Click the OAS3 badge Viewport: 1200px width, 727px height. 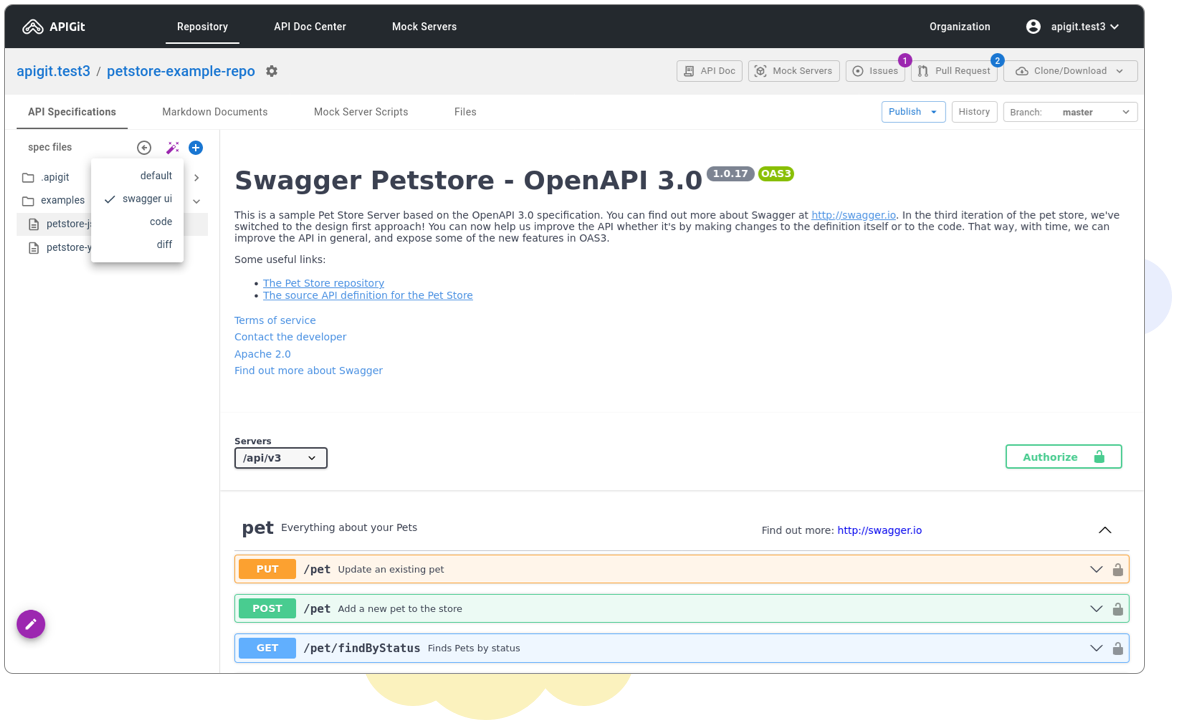(x=776, y=174)
